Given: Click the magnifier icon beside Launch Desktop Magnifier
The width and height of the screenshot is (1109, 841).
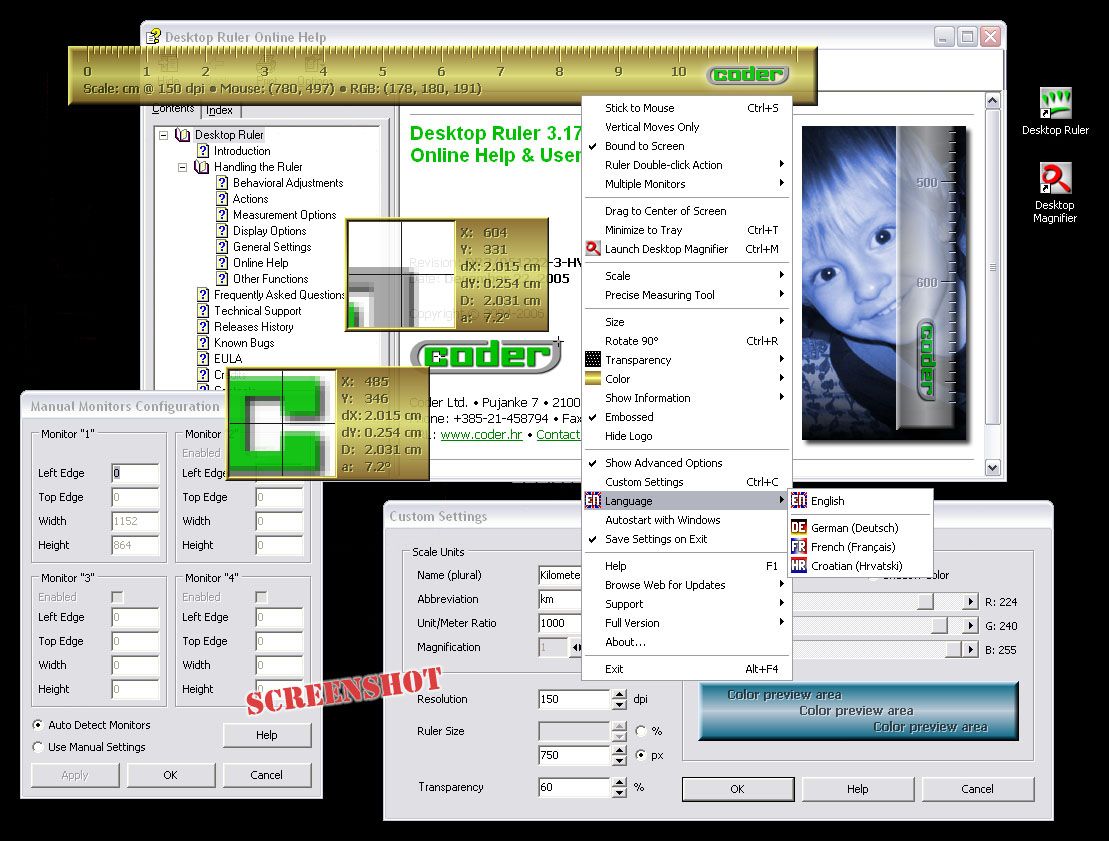Looking at the screenshot, I should 593,248.
